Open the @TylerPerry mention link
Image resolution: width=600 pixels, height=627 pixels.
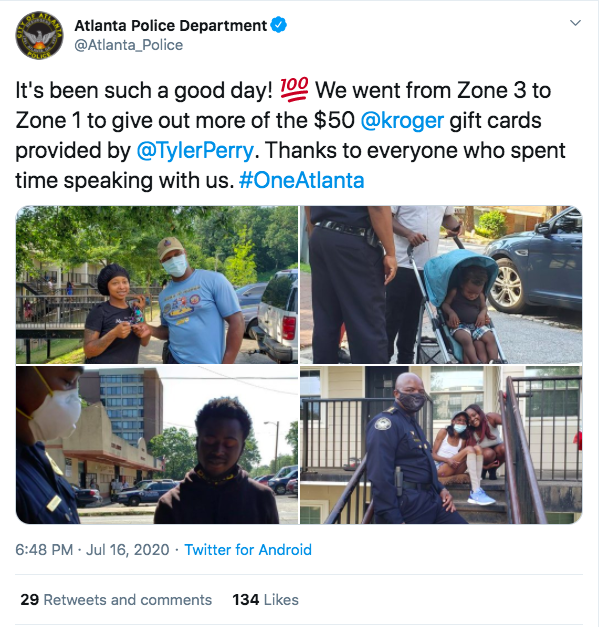(x=195, y=150)
